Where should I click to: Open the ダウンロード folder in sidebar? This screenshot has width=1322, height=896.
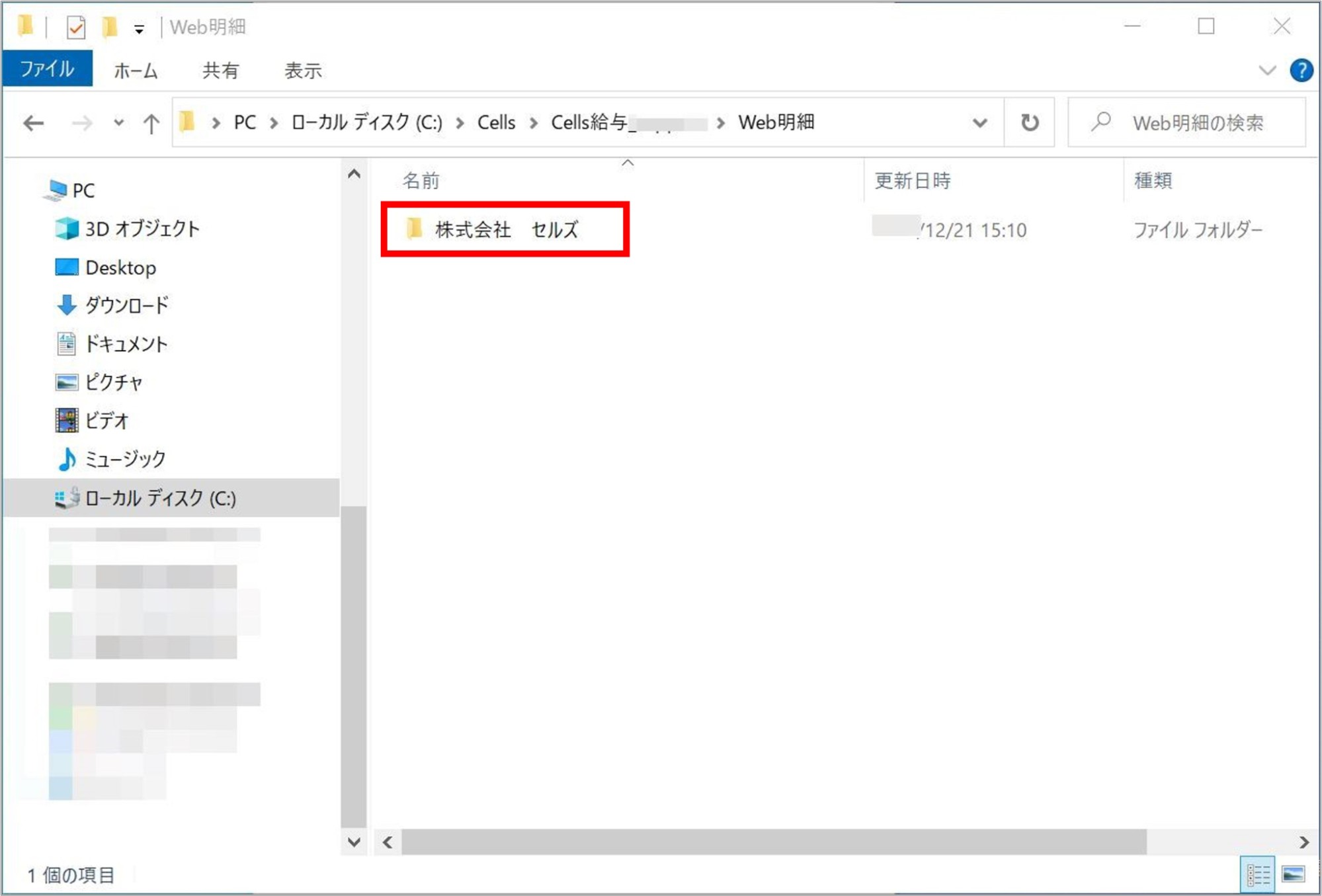pos(126,305)
